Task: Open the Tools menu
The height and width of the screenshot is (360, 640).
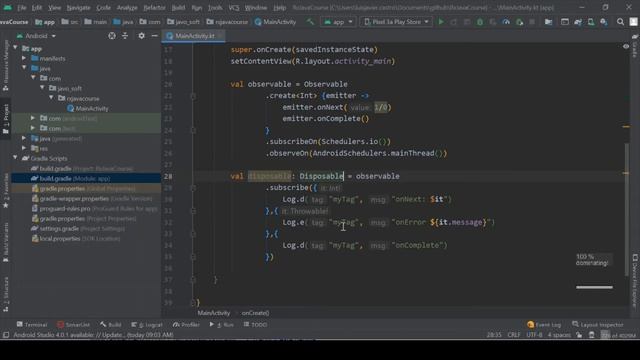Action: pyautogui.click(x=215, y=8)
